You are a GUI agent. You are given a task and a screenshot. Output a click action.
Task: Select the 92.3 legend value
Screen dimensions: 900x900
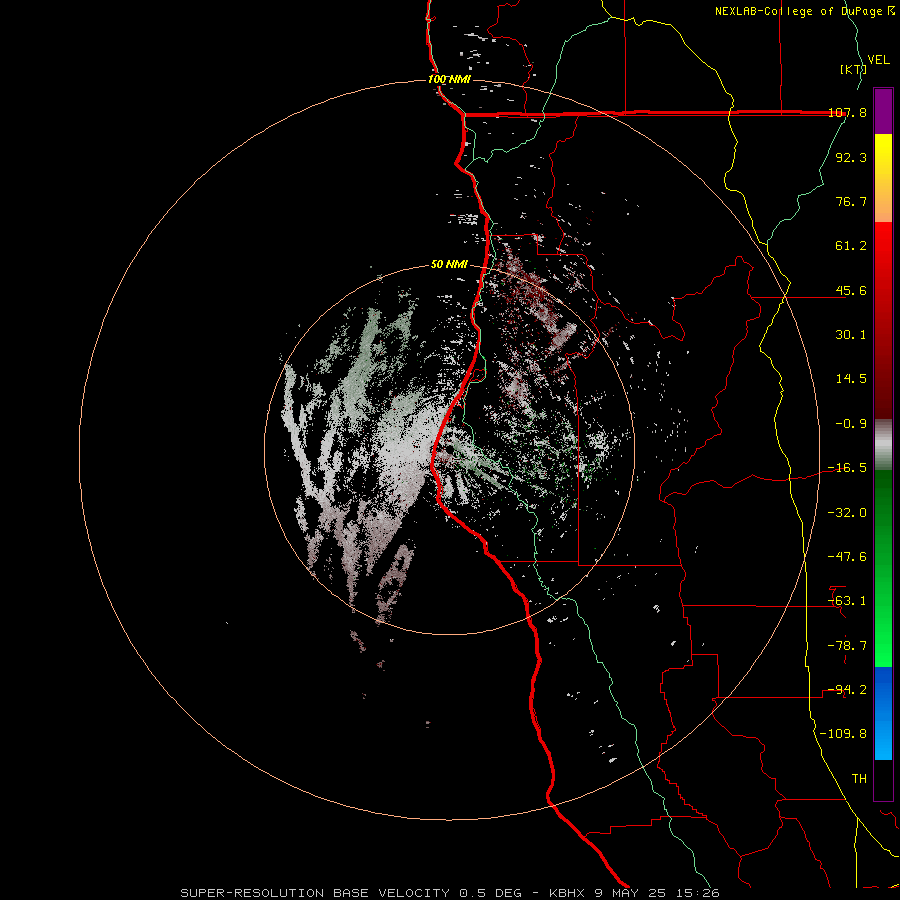pos(851,157)
